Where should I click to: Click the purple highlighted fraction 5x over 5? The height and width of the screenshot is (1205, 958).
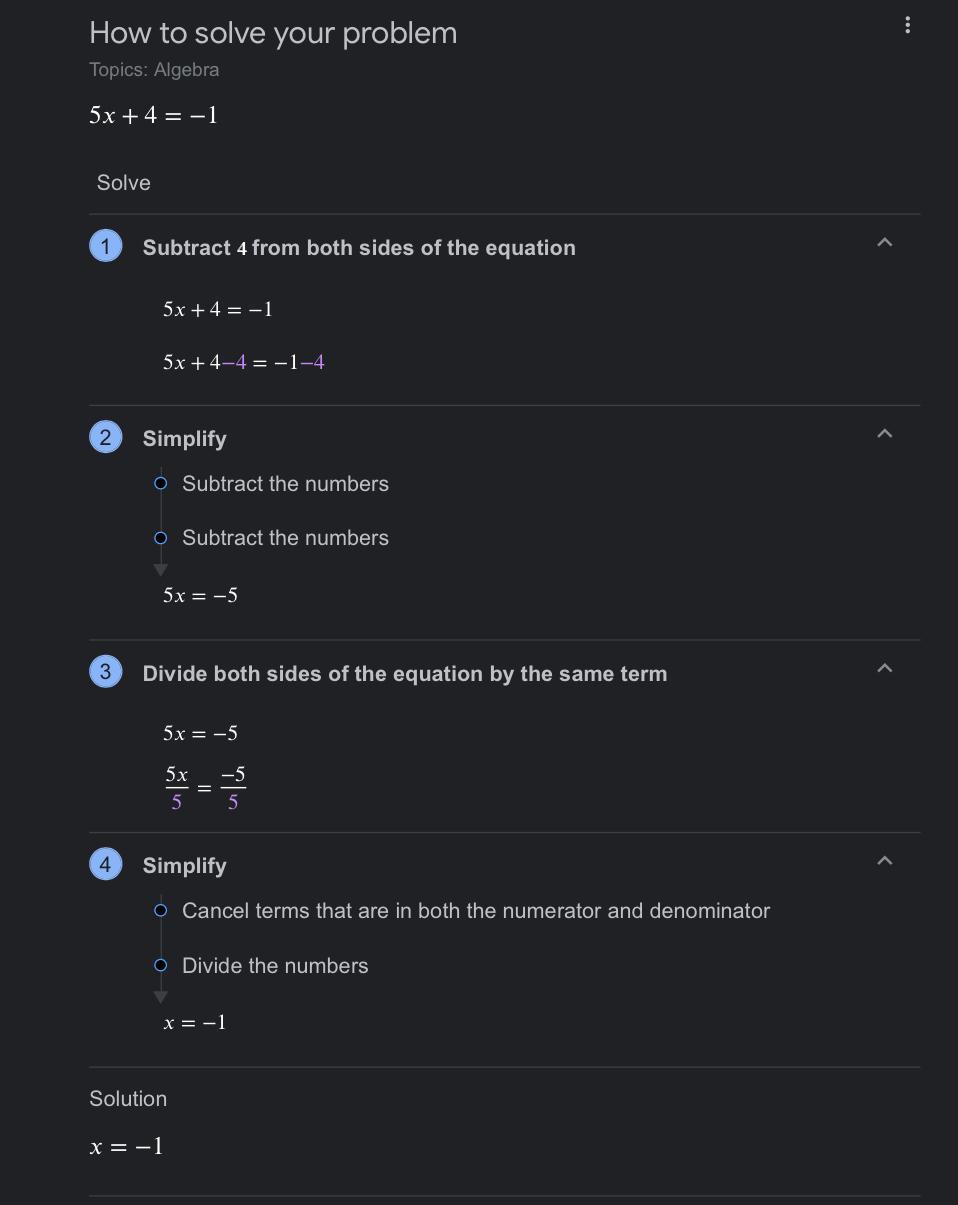click(177, 788)
